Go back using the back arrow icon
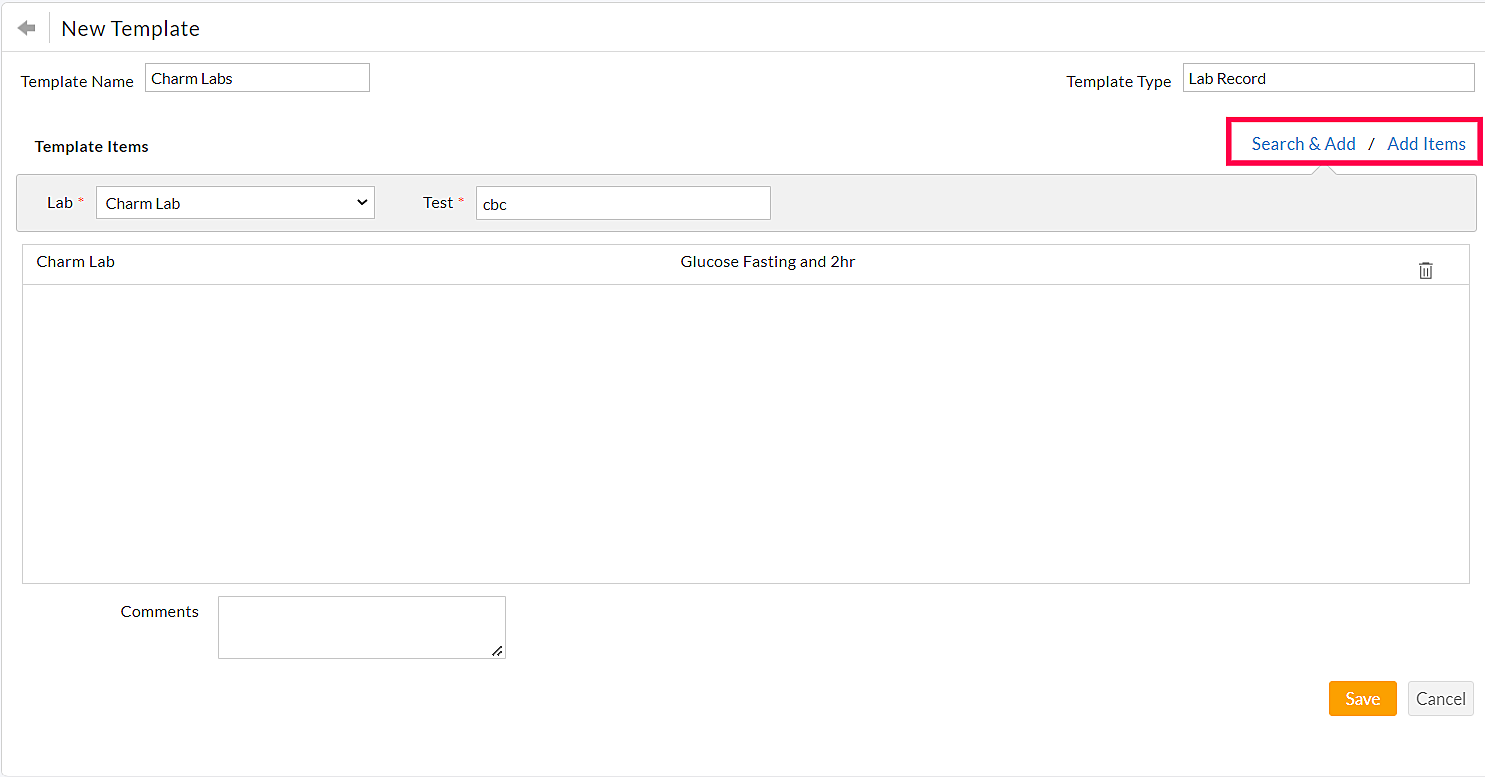 (25, 27)
